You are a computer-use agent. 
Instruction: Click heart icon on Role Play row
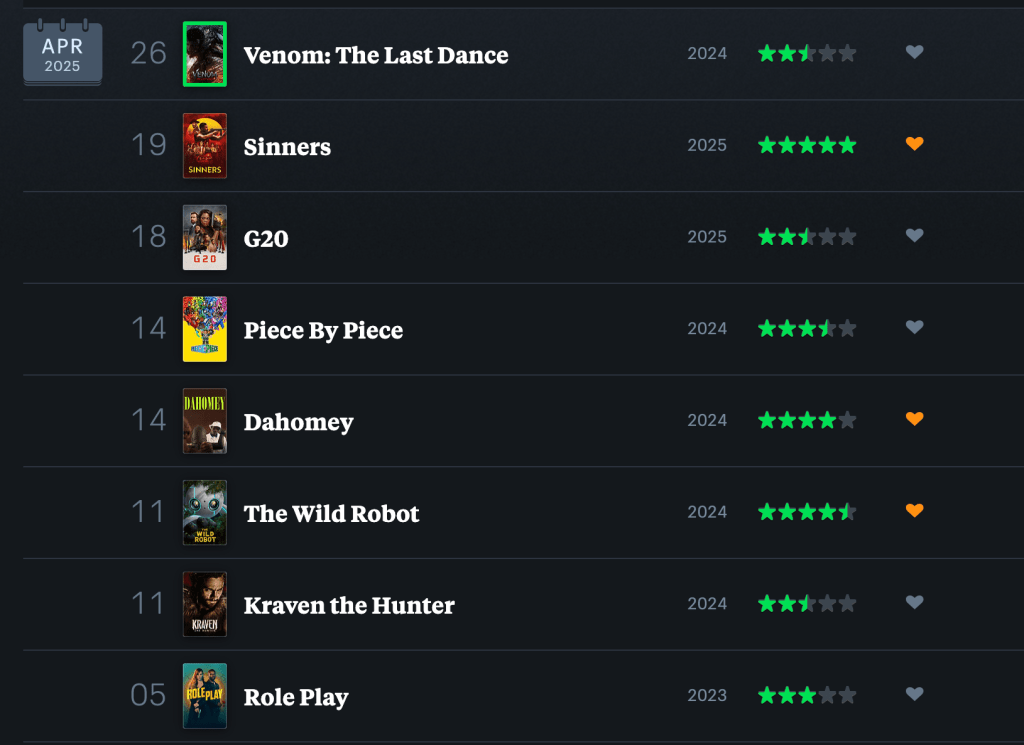pos(914,694)
